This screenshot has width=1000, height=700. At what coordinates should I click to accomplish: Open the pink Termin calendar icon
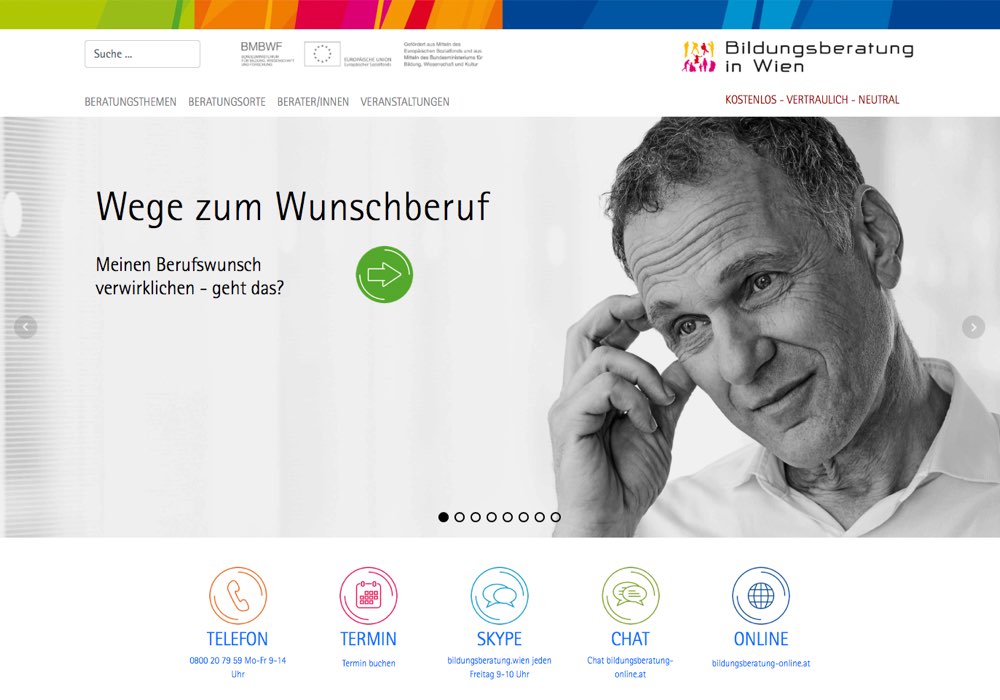369,595
